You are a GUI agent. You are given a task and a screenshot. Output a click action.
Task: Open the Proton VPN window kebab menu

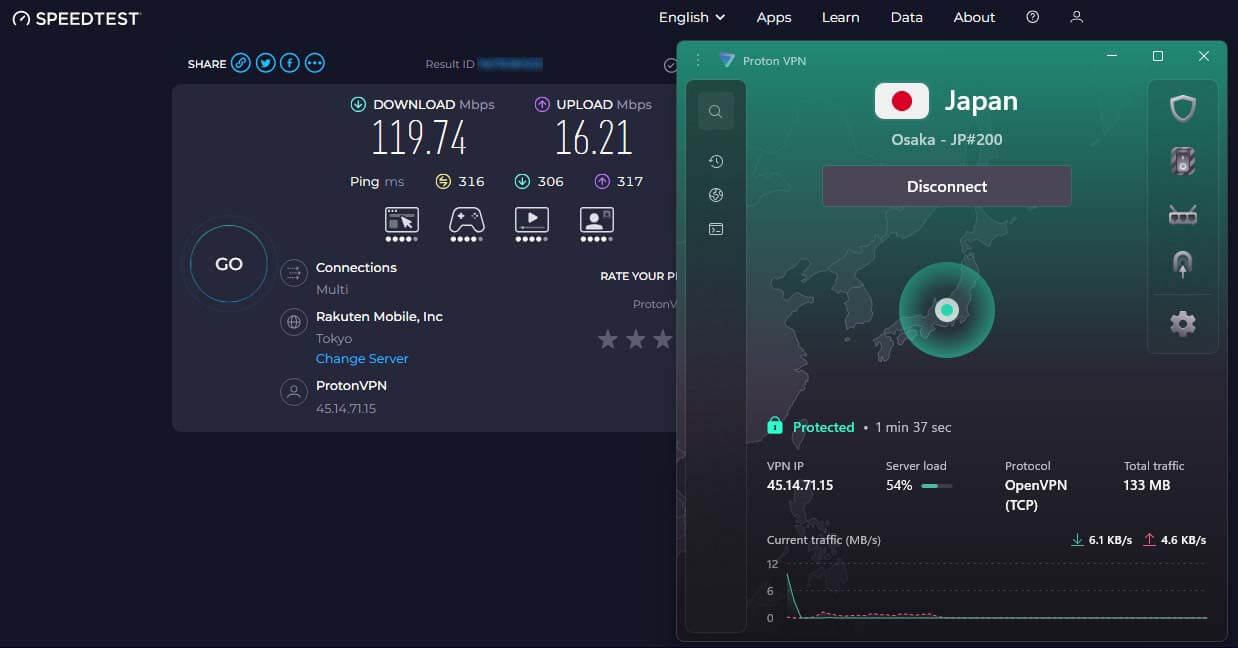click(697, 59)
